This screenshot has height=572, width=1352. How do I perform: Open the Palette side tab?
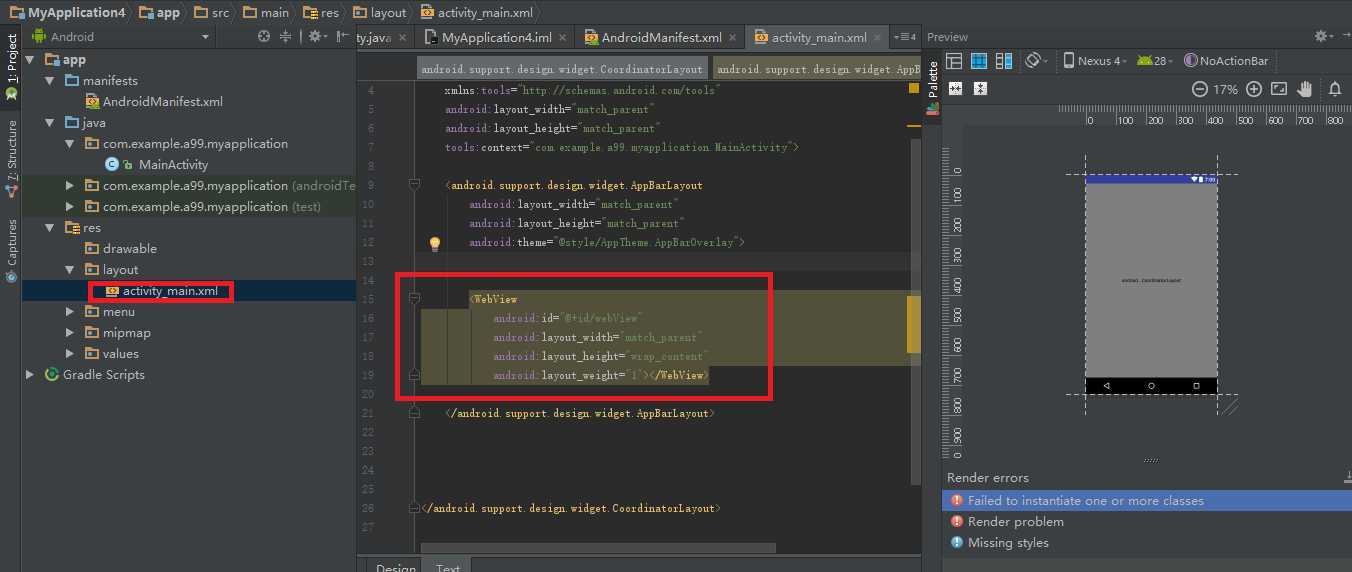click(933, 87)
